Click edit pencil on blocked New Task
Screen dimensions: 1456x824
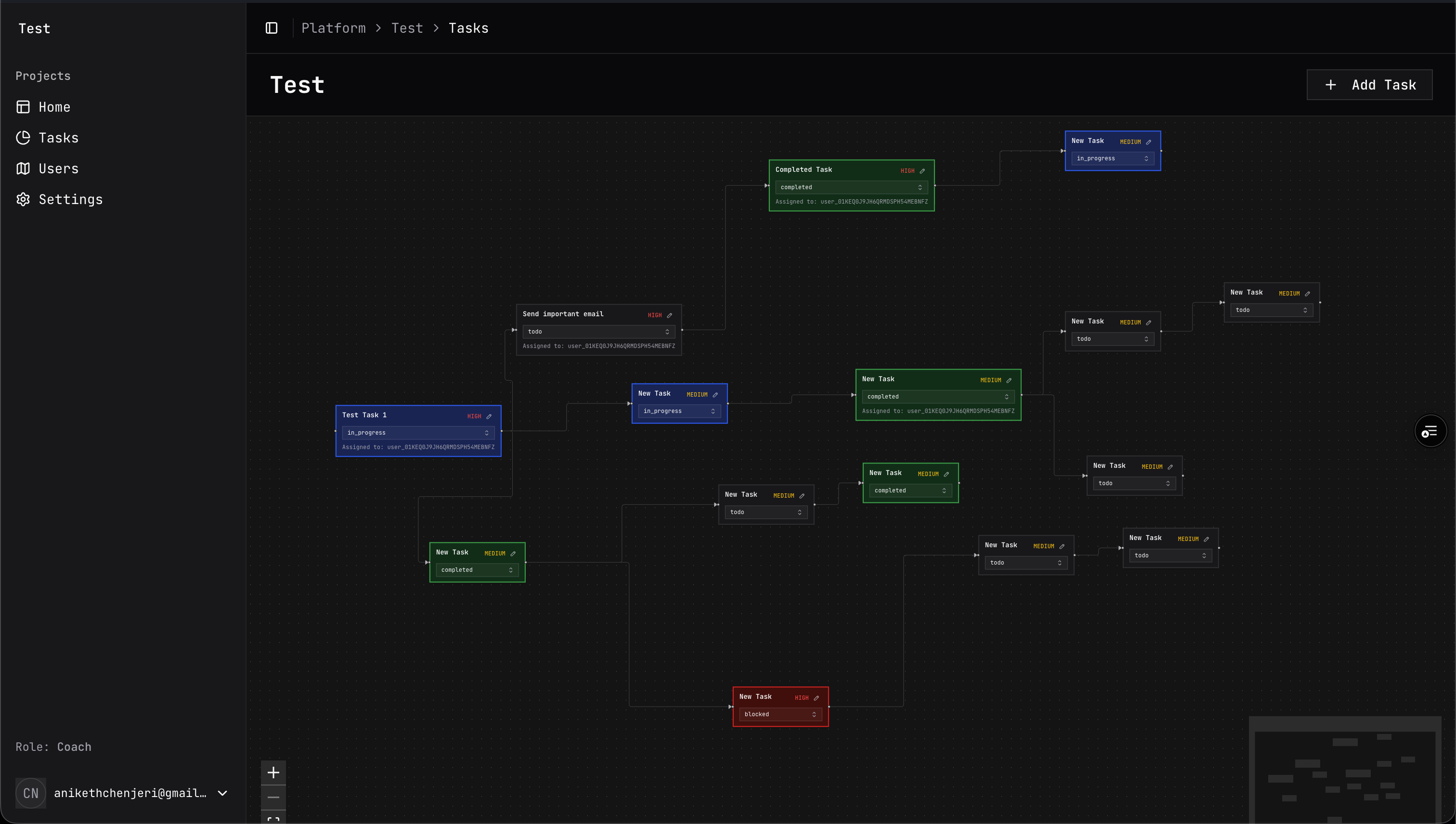(x=816, y=698)
